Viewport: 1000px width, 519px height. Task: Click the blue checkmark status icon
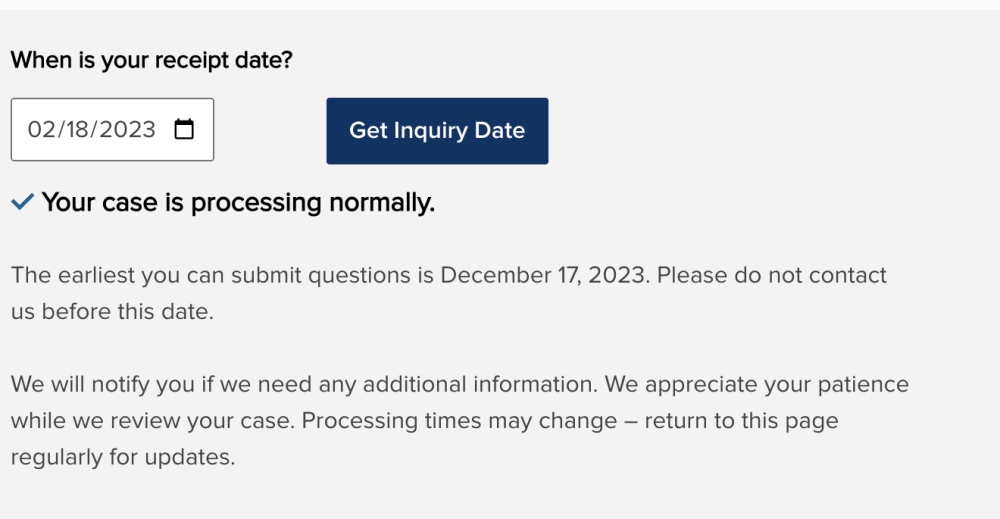click(22, 202)
